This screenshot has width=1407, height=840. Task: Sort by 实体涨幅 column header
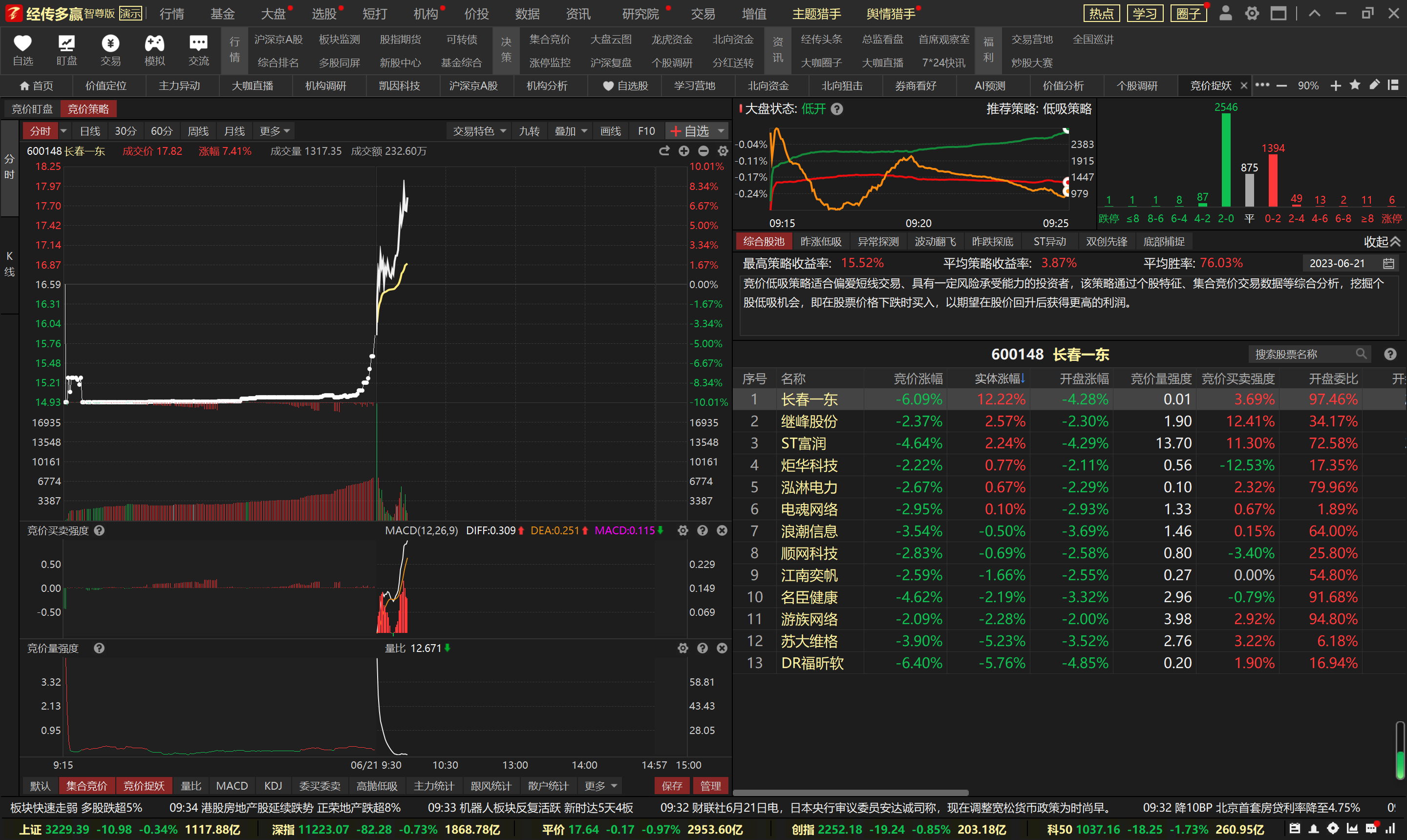(x=1000, y=378)
